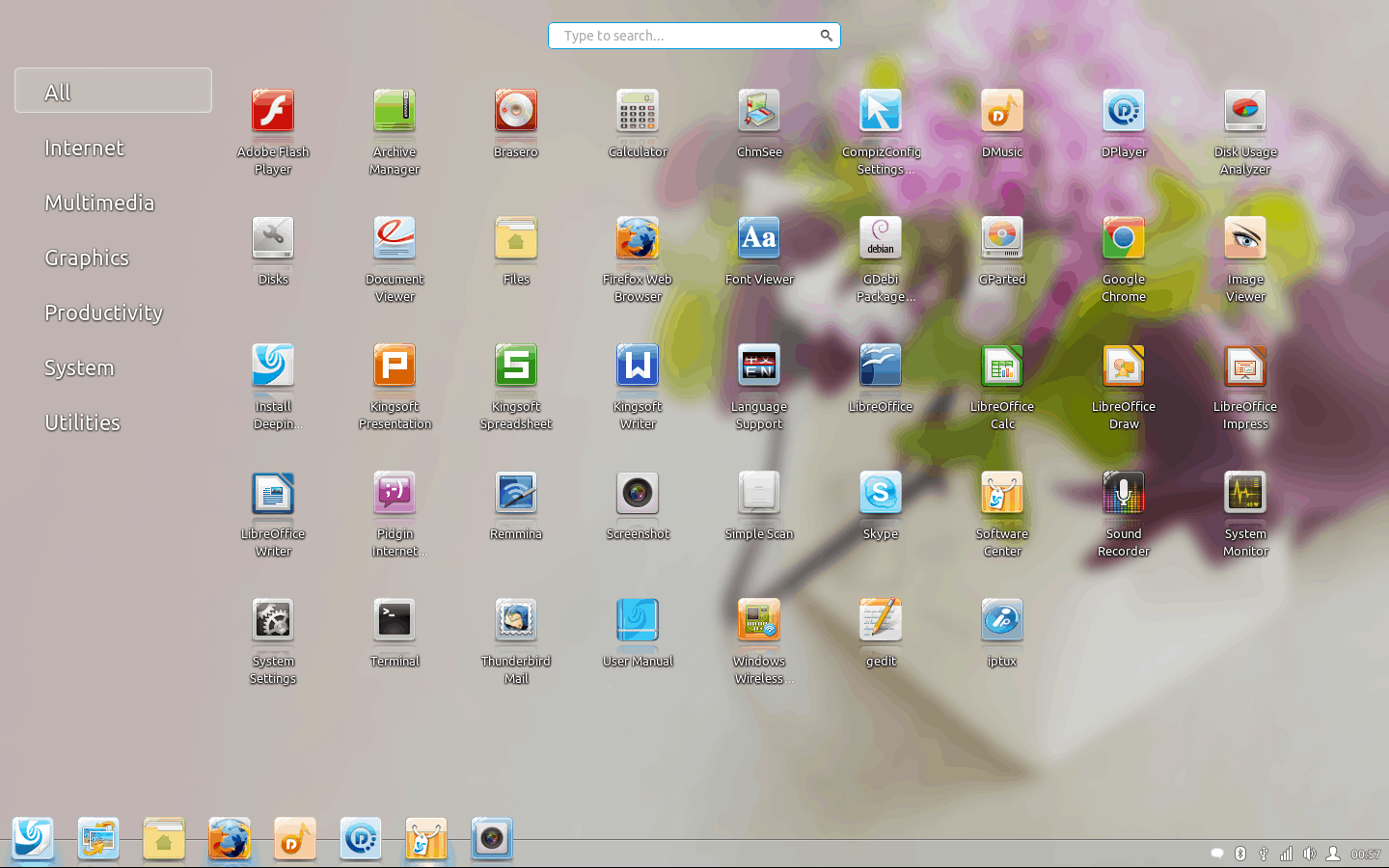Launch System Monitor
The image size is (1389, 868).
pyautogui.click(x=1245, y=493)
